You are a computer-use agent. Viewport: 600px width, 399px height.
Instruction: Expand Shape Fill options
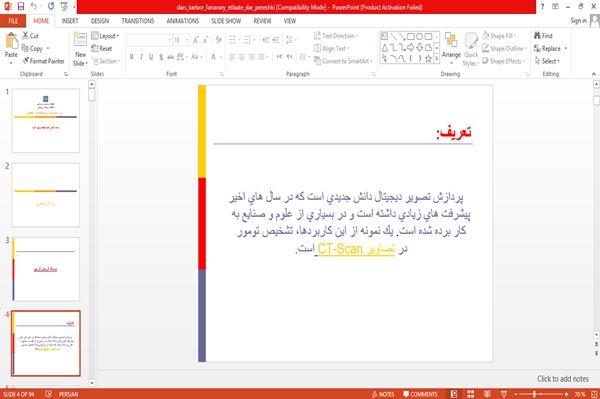[499, 36]
